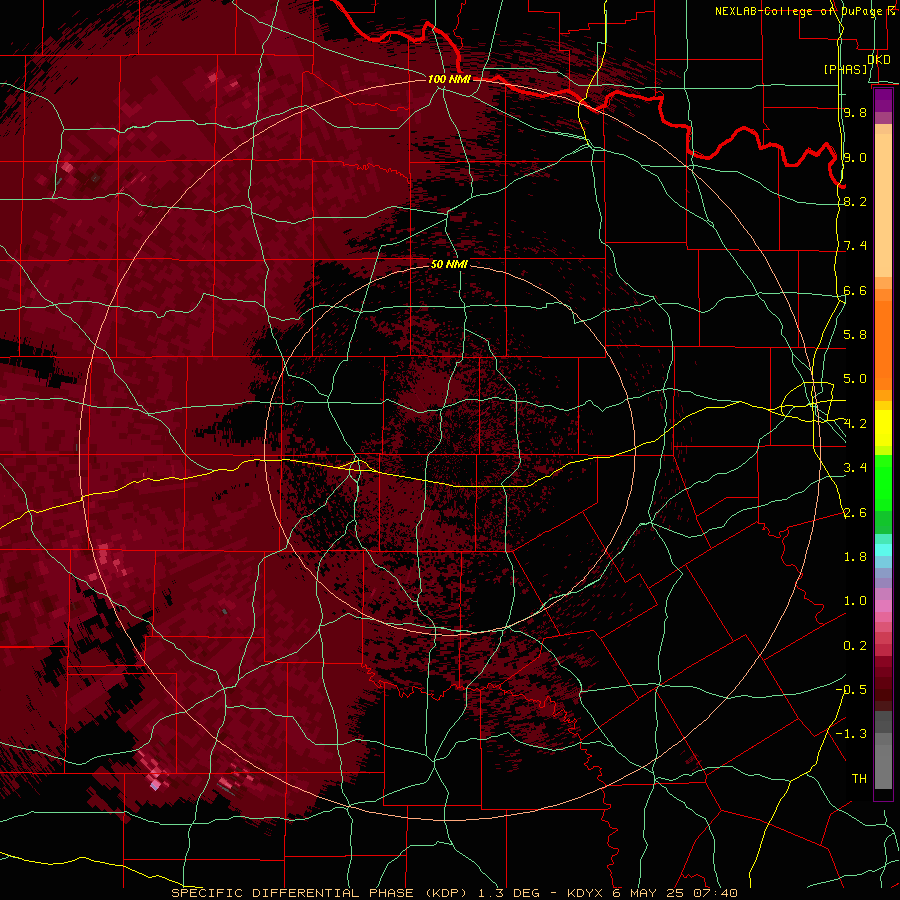
Task: Click the 9.8 value on color scale
Action: tap(855, 112)
